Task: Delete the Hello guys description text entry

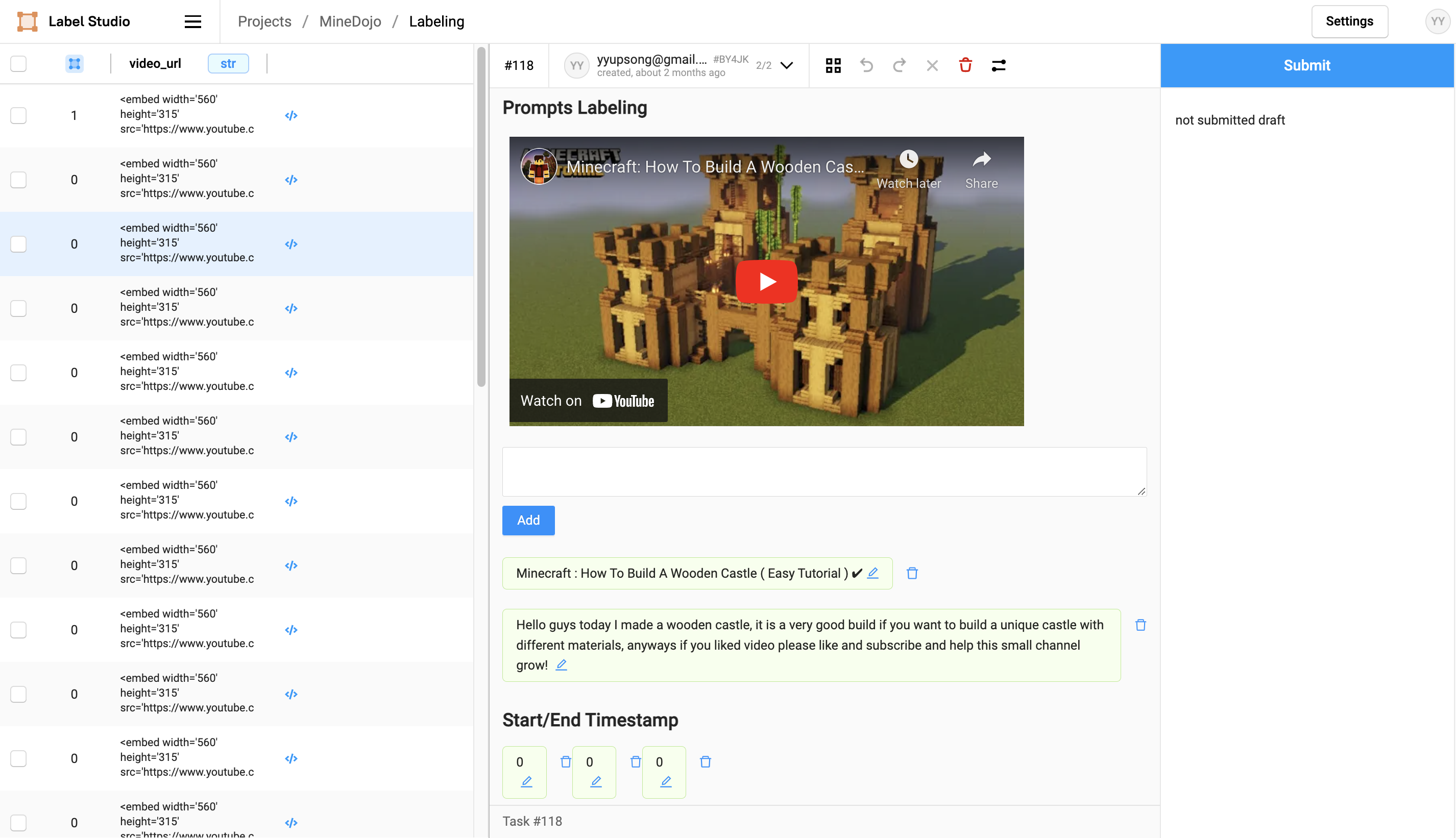Action: tap(1140, 625)
